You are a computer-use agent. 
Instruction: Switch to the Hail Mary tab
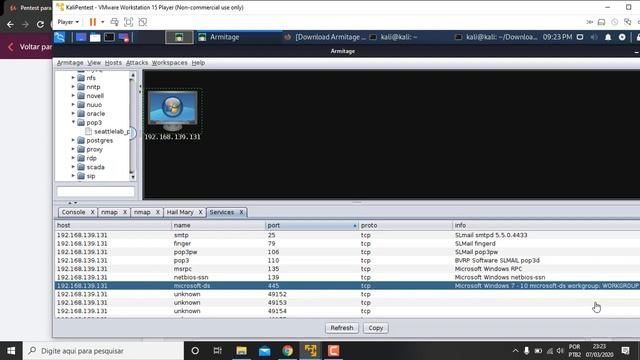tap(180, 212)
